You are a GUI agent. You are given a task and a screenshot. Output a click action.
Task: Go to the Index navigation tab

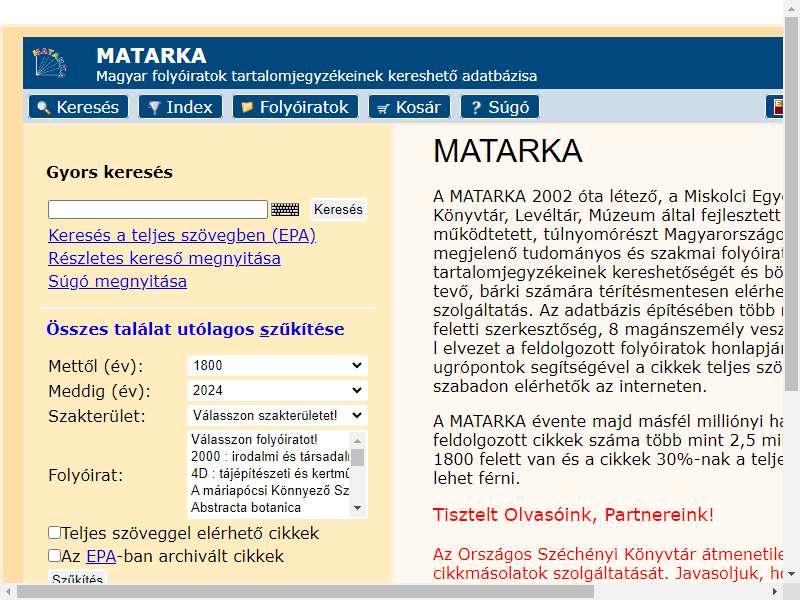[x=181, y=107]
